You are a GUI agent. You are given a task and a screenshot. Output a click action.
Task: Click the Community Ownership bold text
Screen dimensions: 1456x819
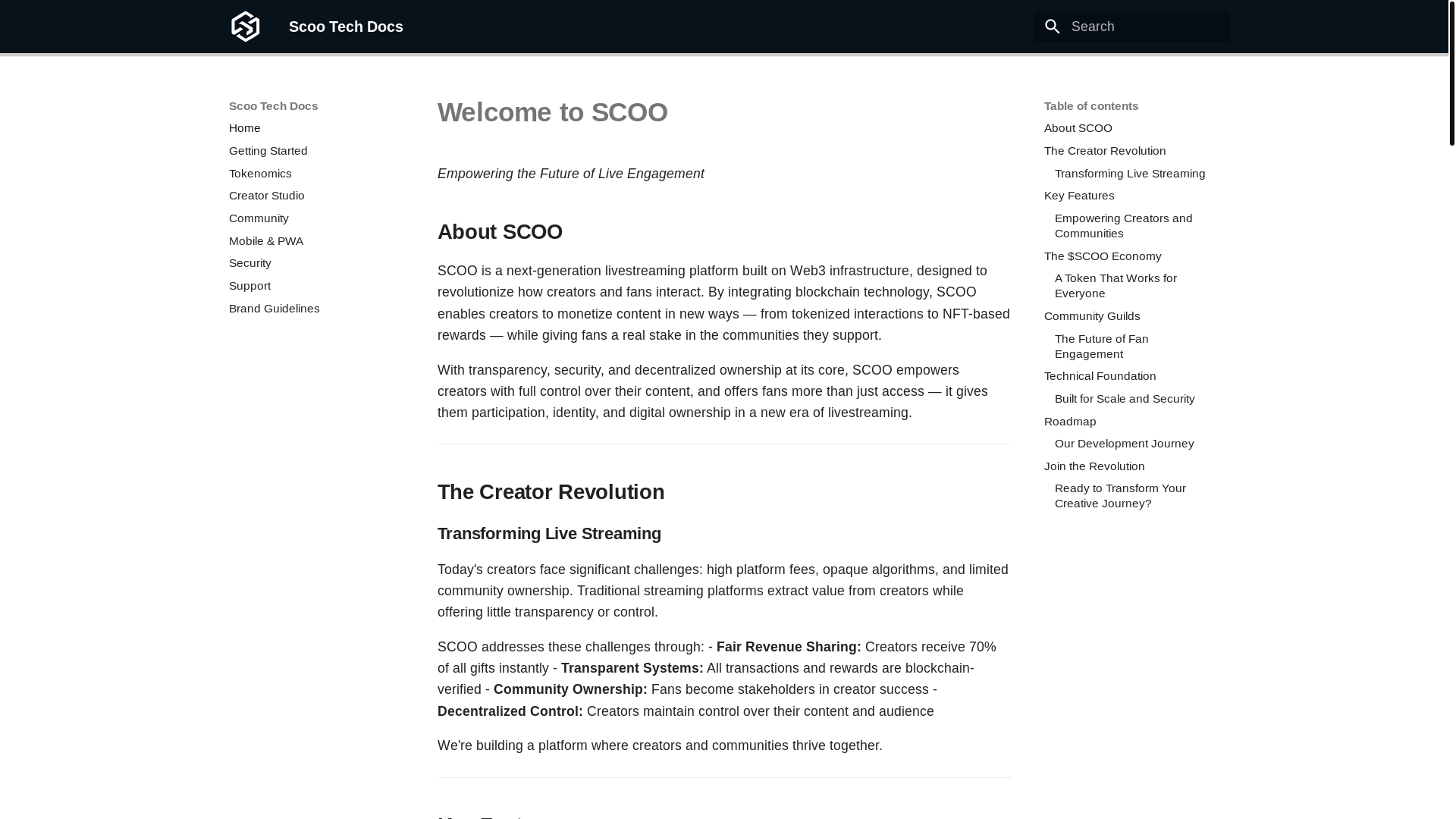[x=570, y=689]
